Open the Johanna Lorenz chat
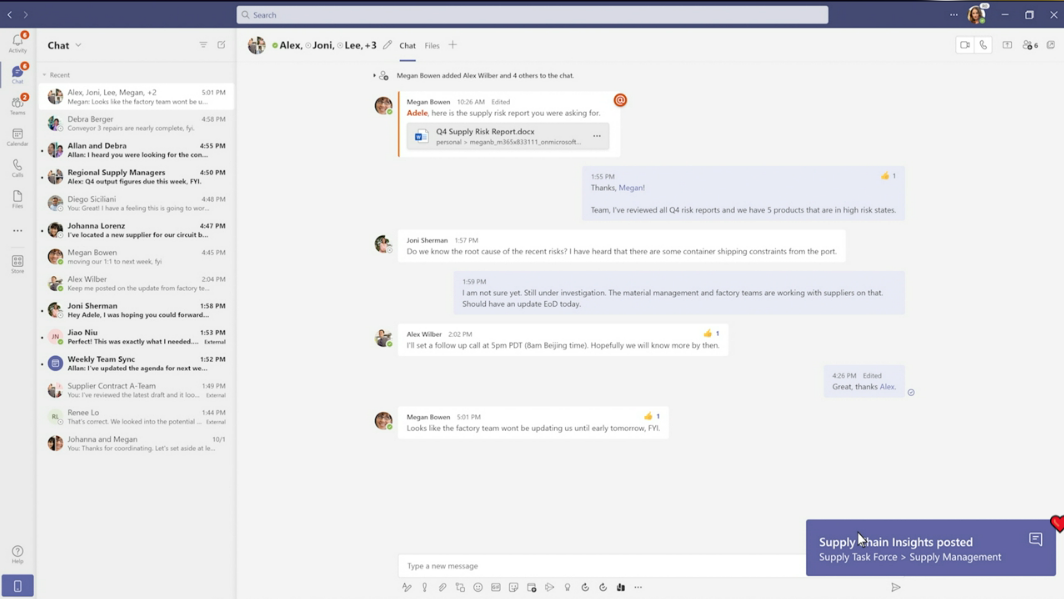 pyautogui.click(x=136, y=230)
